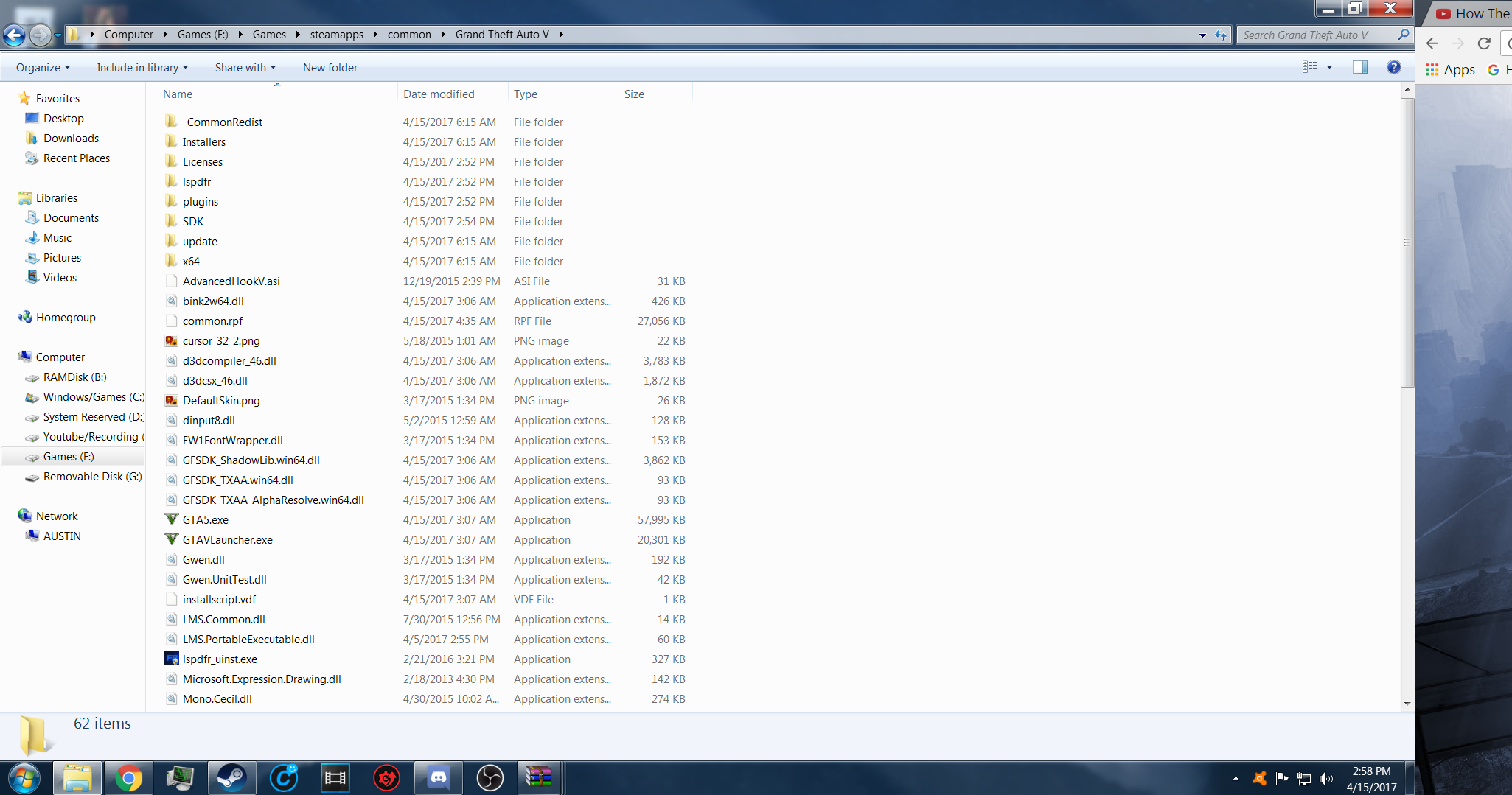The height and width of the screenshot is (795, 1512).
Task: Expand the arrow after steamapps in the address bar
Action: 375,35
